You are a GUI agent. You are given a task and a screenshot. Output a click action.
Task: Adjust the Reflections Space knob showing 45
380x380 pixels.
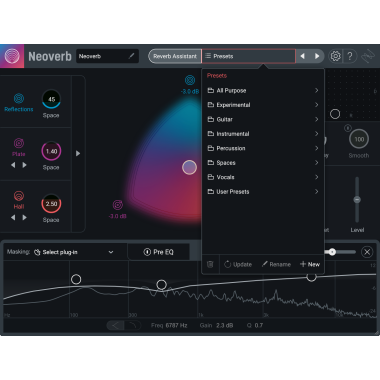point(51,99)
